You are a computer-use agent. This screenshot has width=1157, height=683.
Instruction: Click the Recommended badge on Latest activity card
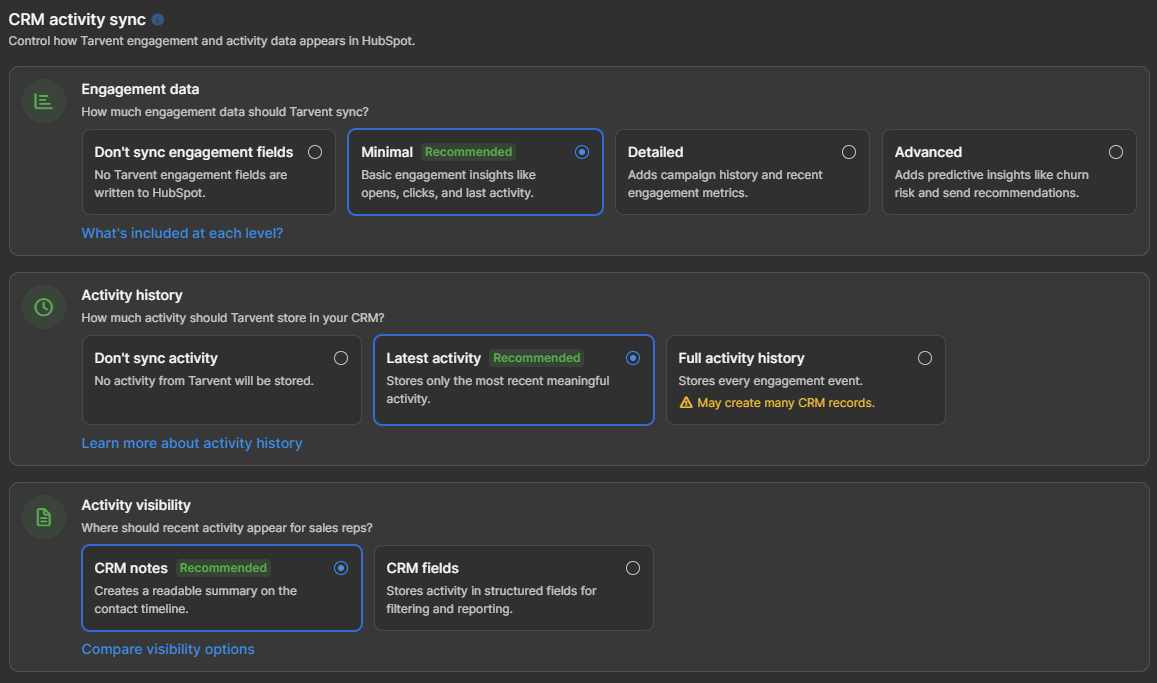point(536,358)
